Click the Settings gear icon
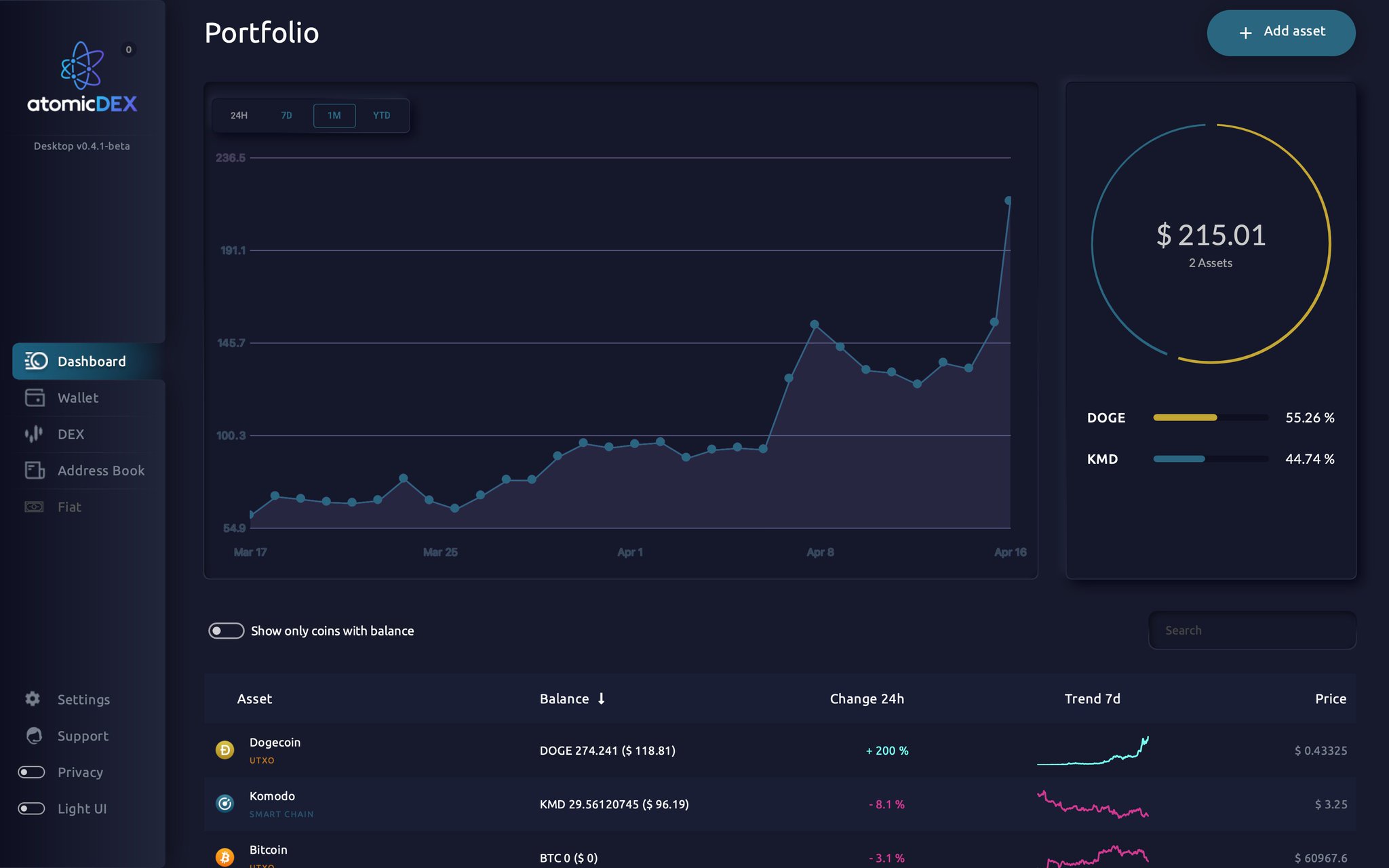 pos(33,698)
